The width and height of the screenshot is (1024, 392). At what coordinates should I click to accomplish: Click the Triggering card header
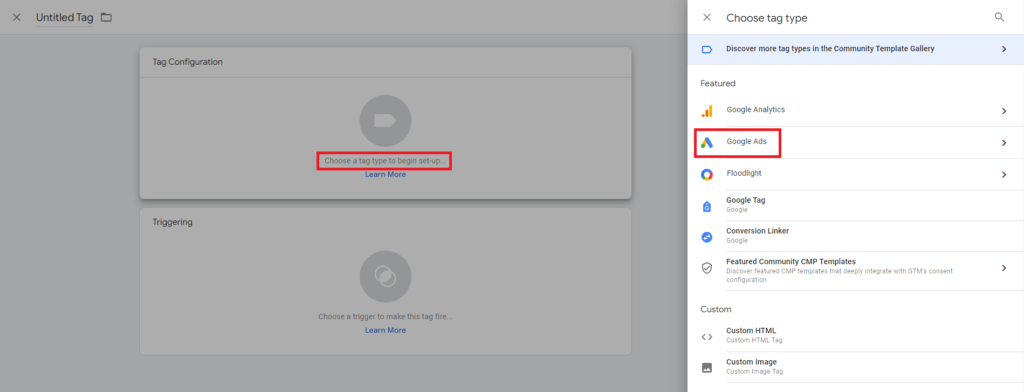click(385, 222)
